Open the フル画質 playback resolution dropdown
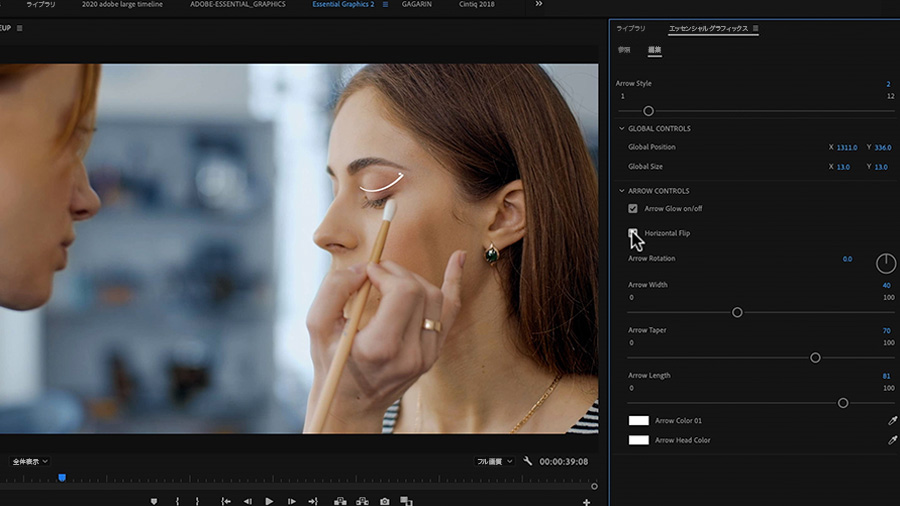This screenshot has width=900, height=506. click(494, 462)
